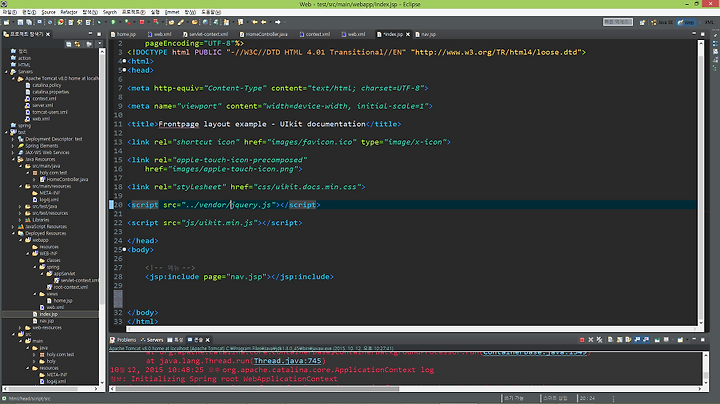Switch to the Java EE perspective
Viewport: 720px width, 404px height.
tap(662, 22)
